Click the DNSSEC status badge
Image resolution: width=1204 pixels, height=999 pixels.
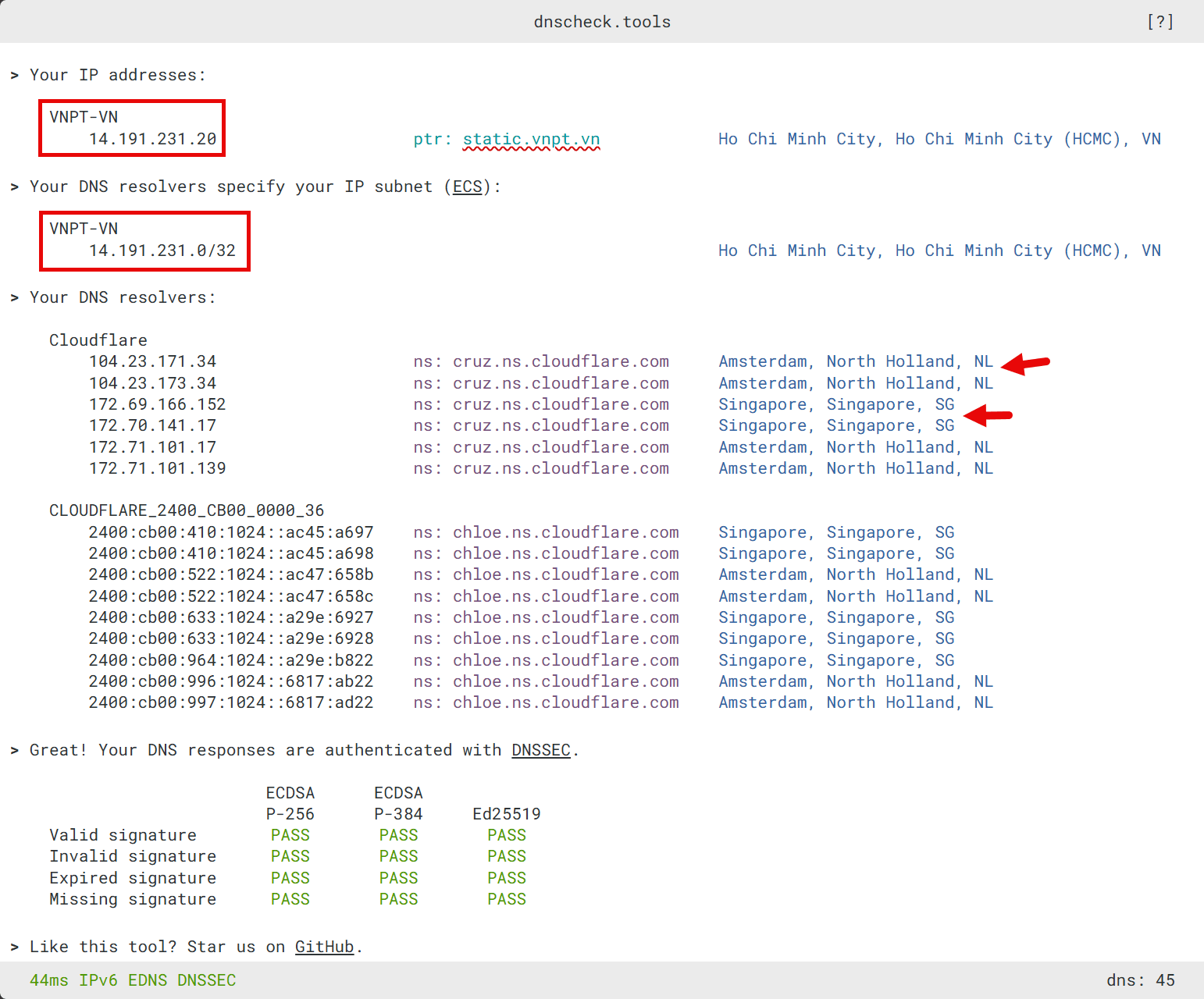206,979
